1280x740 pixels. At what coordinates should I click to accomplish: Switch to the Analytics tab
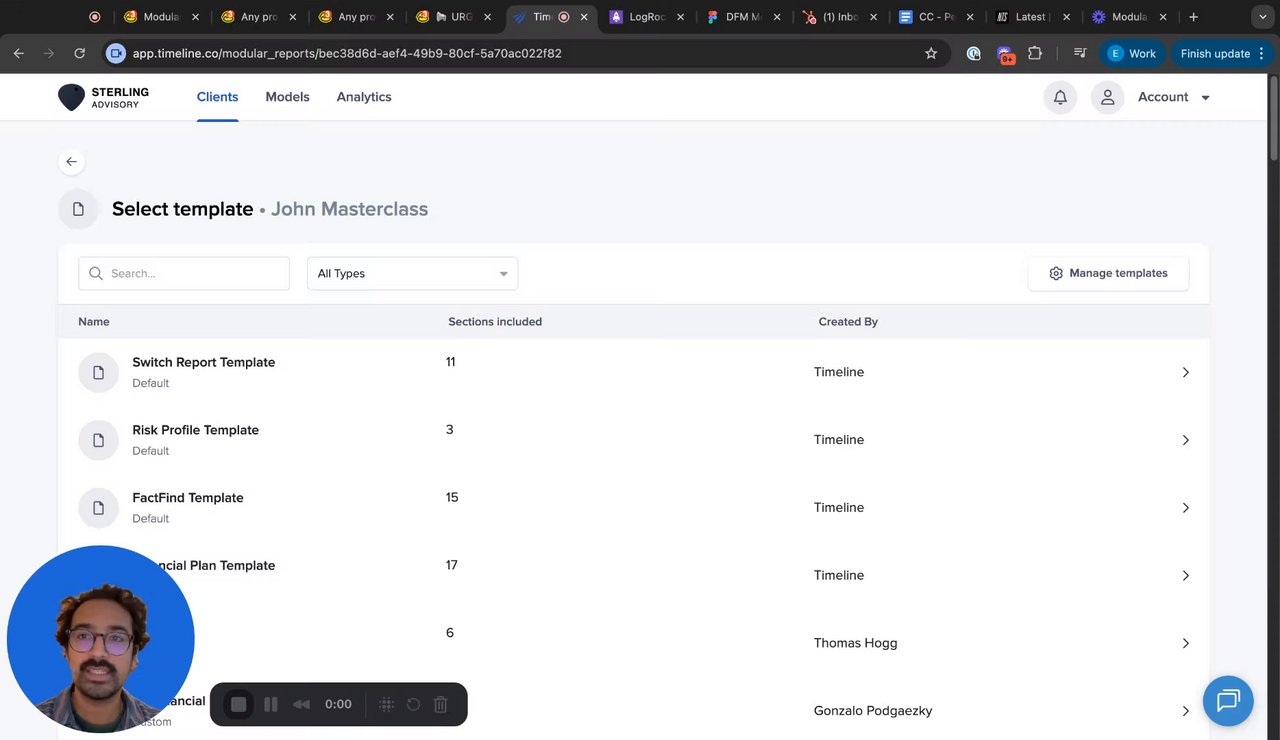(x=364, y=97)
